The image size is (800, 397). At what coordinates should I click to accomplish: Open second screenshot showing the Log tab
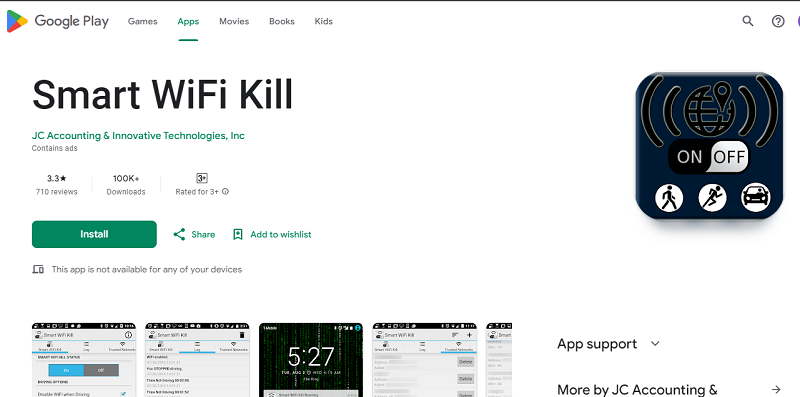pos(197,360)
